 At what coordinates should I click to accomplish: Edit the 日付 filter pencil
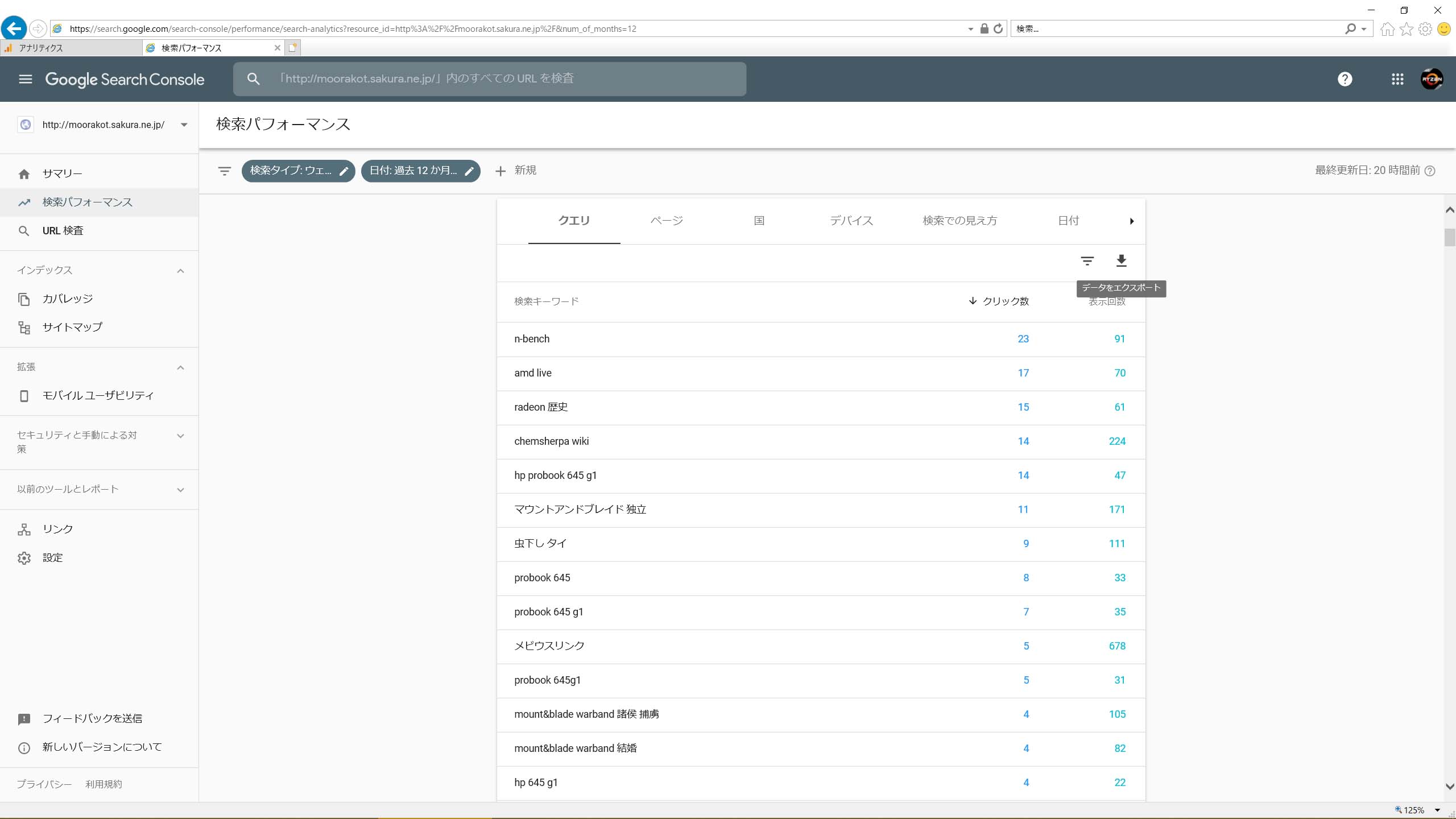point(469,171)
